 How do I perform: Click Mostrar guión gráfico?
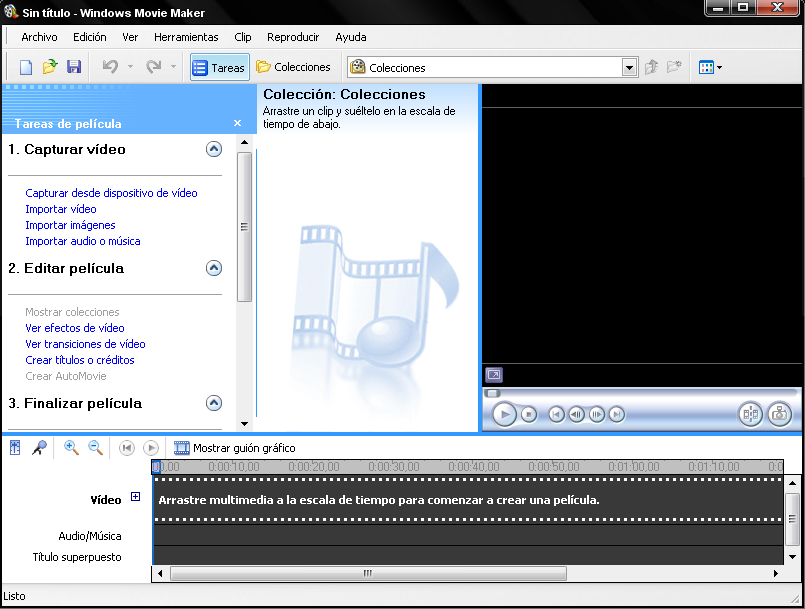pos(235,448)
